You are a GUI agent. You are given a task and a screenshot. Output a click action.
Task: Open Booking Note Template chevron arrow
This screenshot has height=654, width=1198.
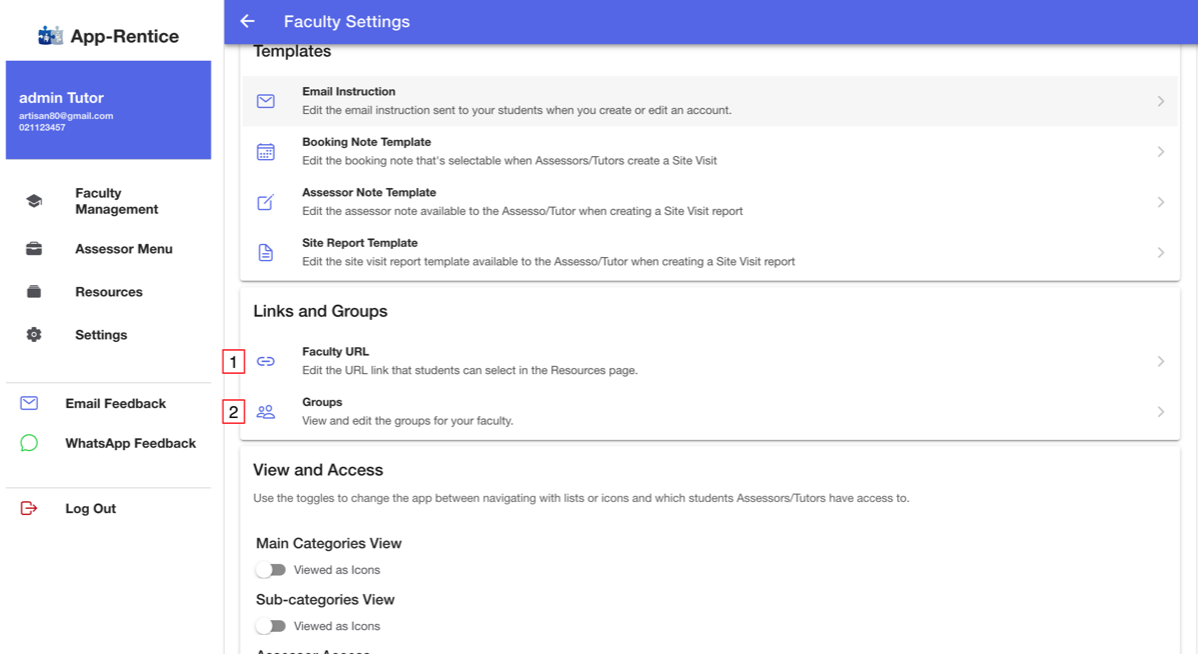[x=1161, y=152]
